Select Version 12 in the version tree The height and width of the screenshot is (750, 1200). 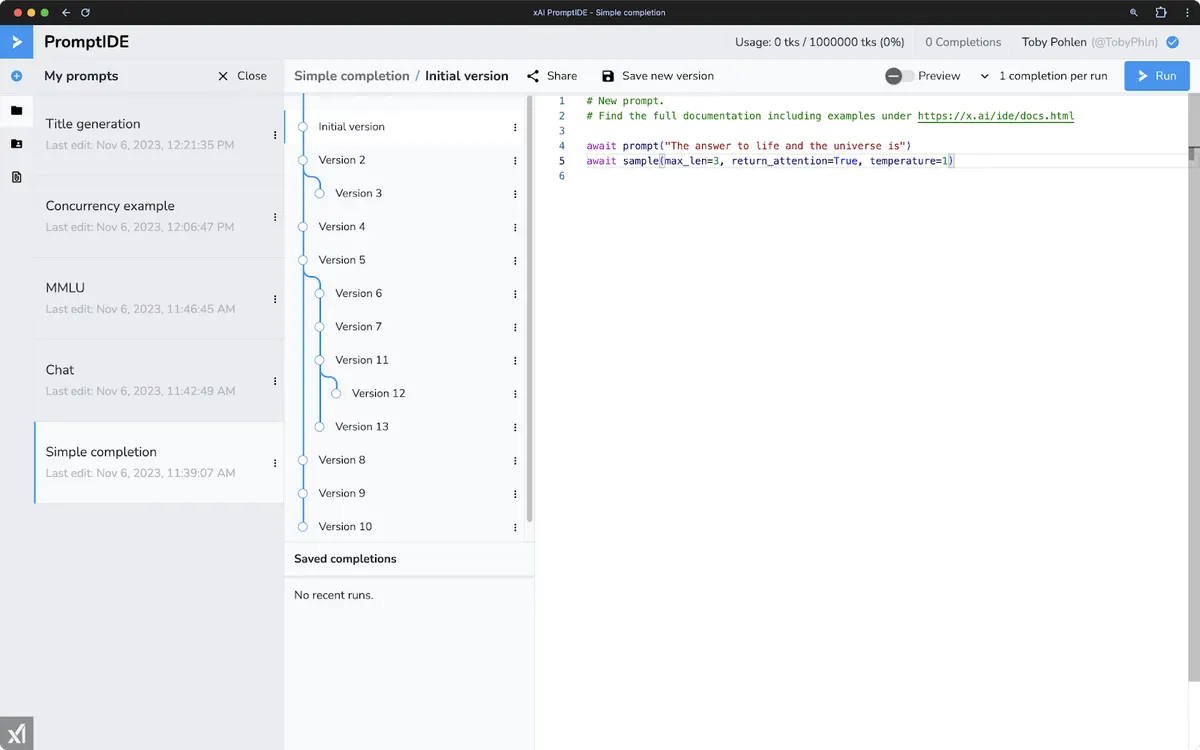(x=379, y=393)
